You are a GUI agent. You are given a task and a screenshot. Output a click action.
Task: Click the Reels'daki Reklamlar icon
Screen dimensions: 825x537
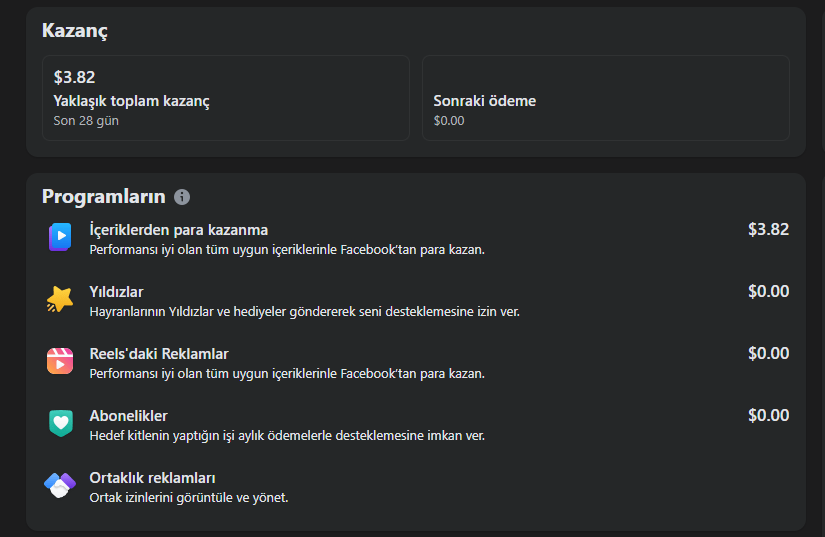pyautogui.click(x=60, y=361)
